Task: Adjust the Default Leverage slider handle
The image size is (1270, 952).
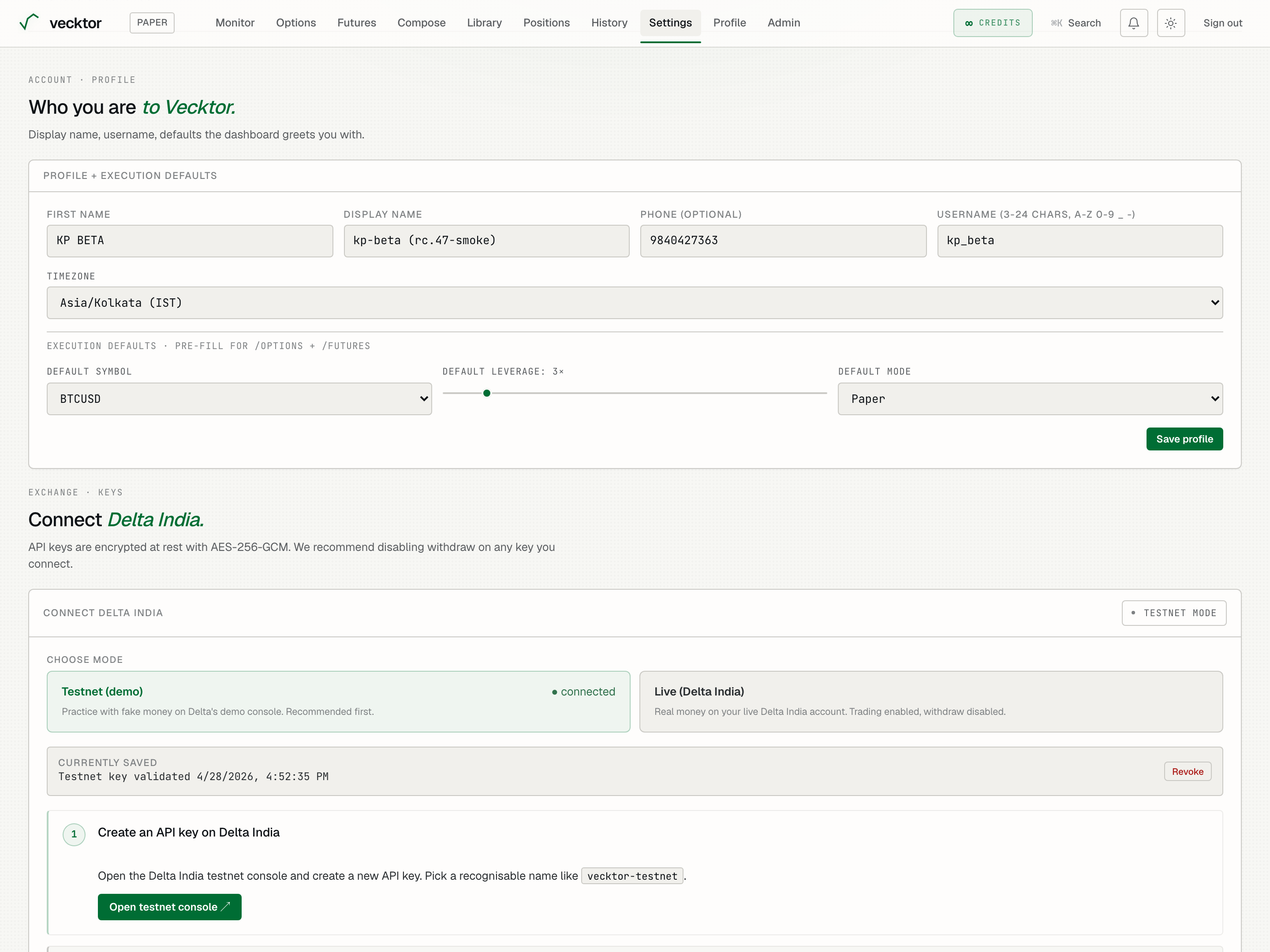Action: pyautogui.click(x=487, y=393)
